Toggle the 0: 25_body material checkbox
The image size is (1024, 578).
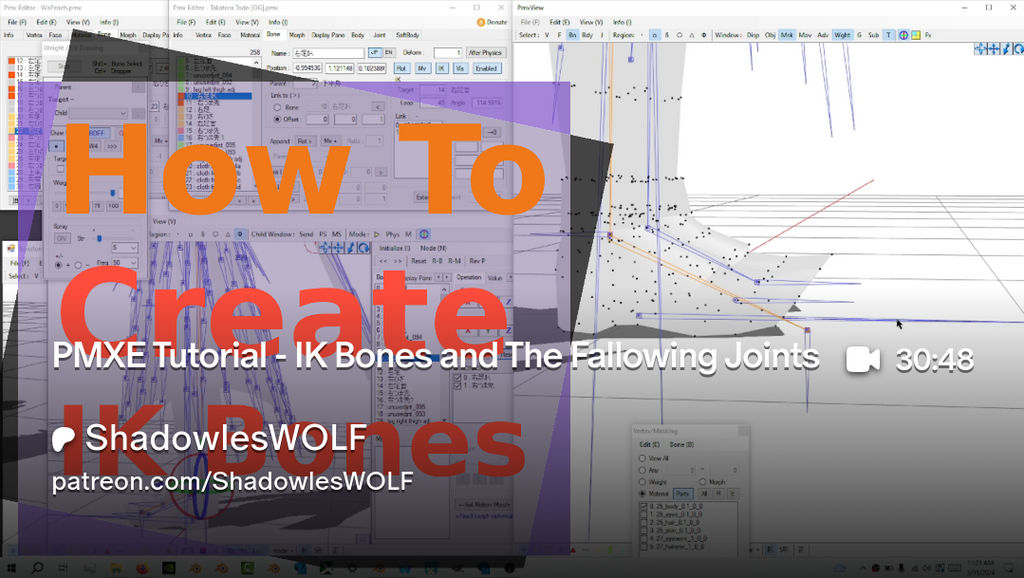pyautogui.click(x=644, y=506)
